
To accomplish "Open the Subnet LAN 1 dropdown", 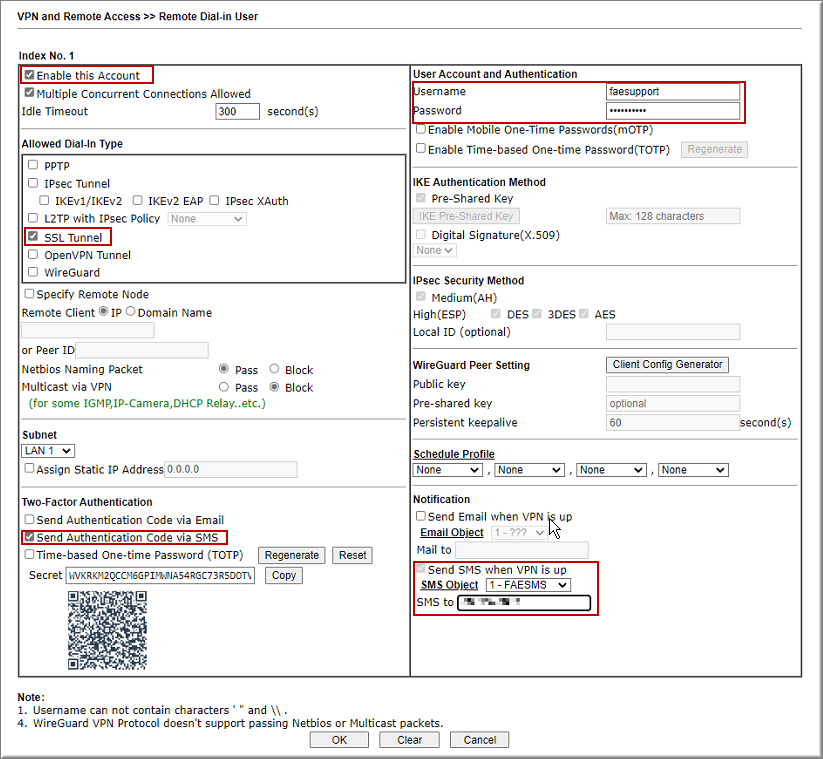I will click(x=48, y=451).
